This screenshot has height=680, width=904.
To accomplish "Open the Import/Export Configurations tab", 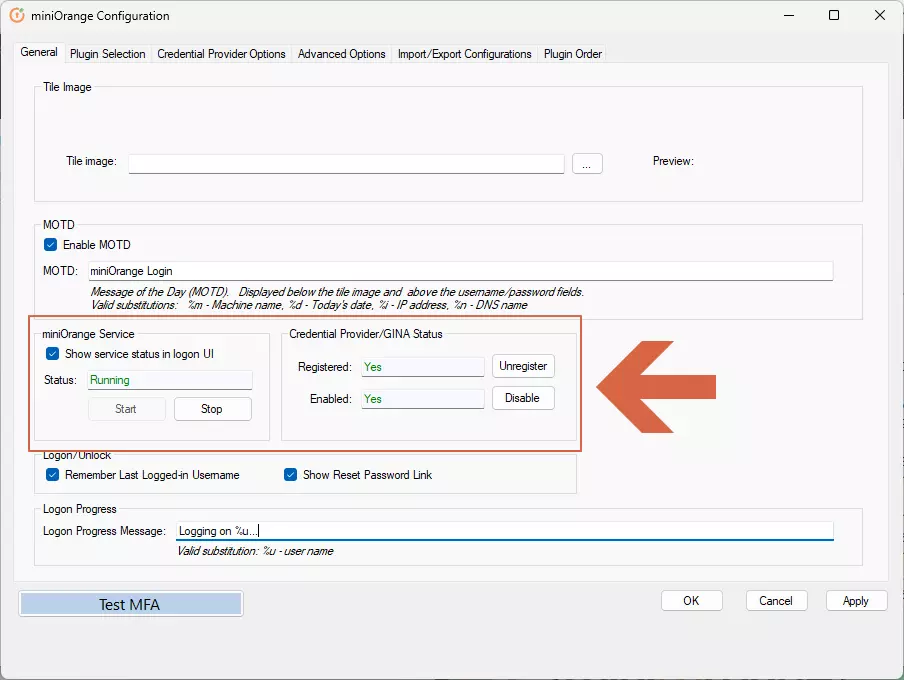I will coord(464,54).
